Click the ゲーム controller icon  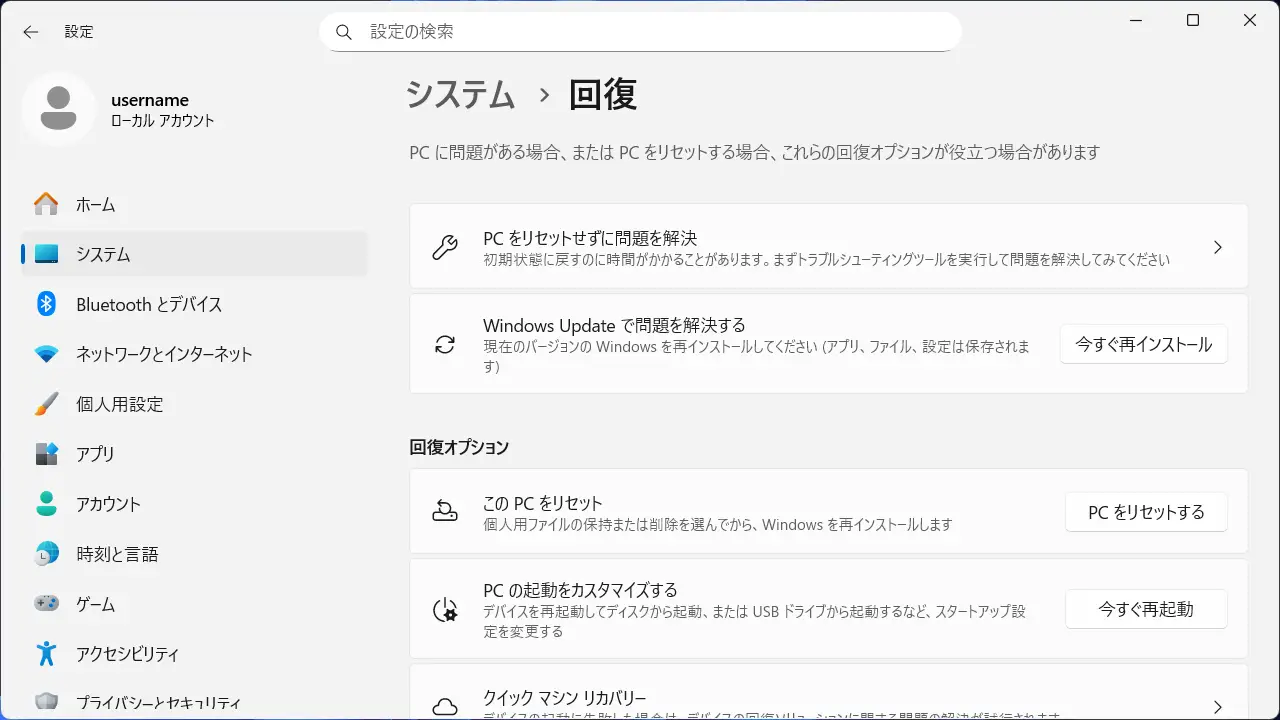[x=46, y=604]
